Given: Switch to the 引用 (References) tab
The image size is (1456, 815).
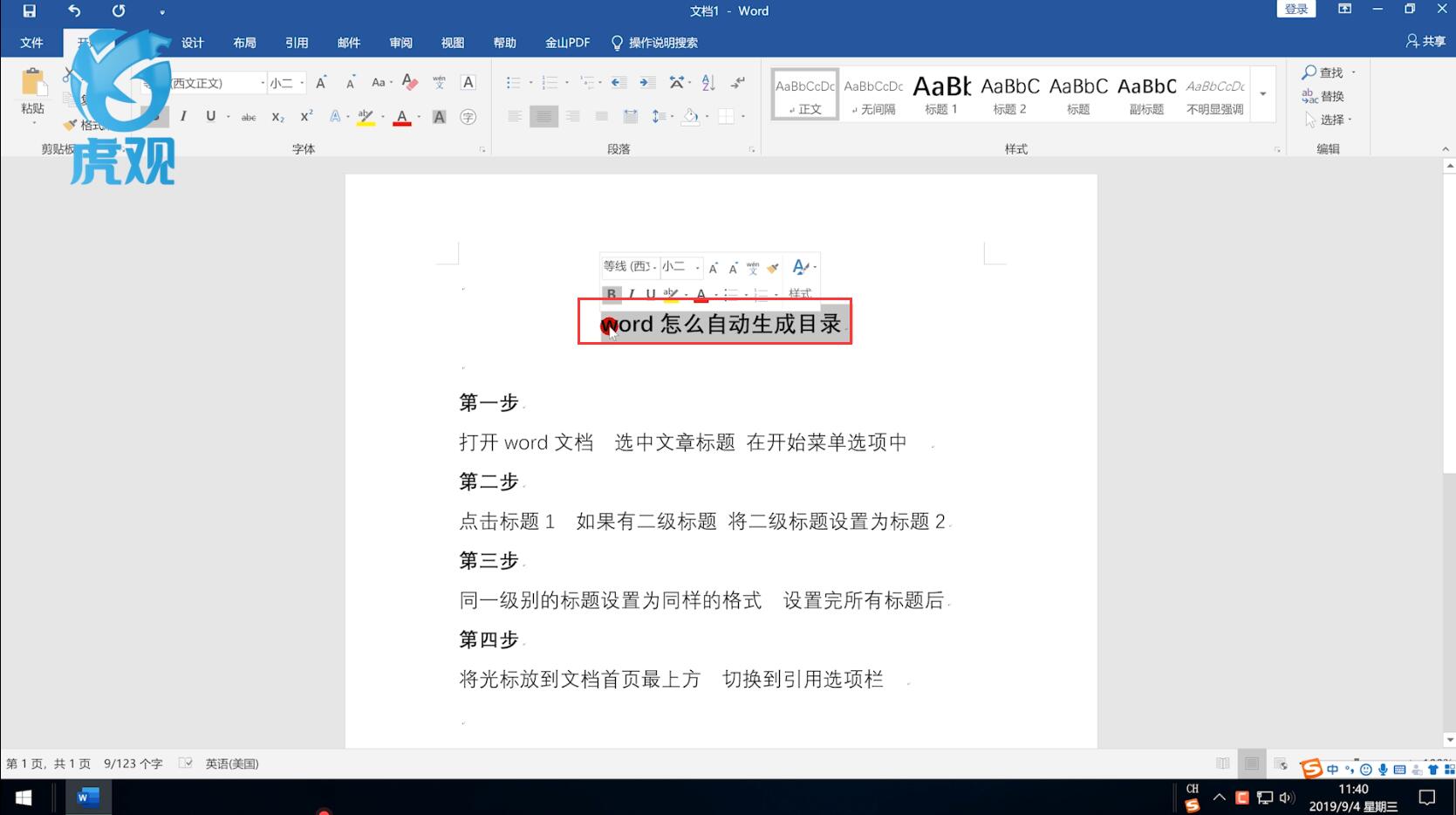Looking at the screenshot, I should pos(297,43).
